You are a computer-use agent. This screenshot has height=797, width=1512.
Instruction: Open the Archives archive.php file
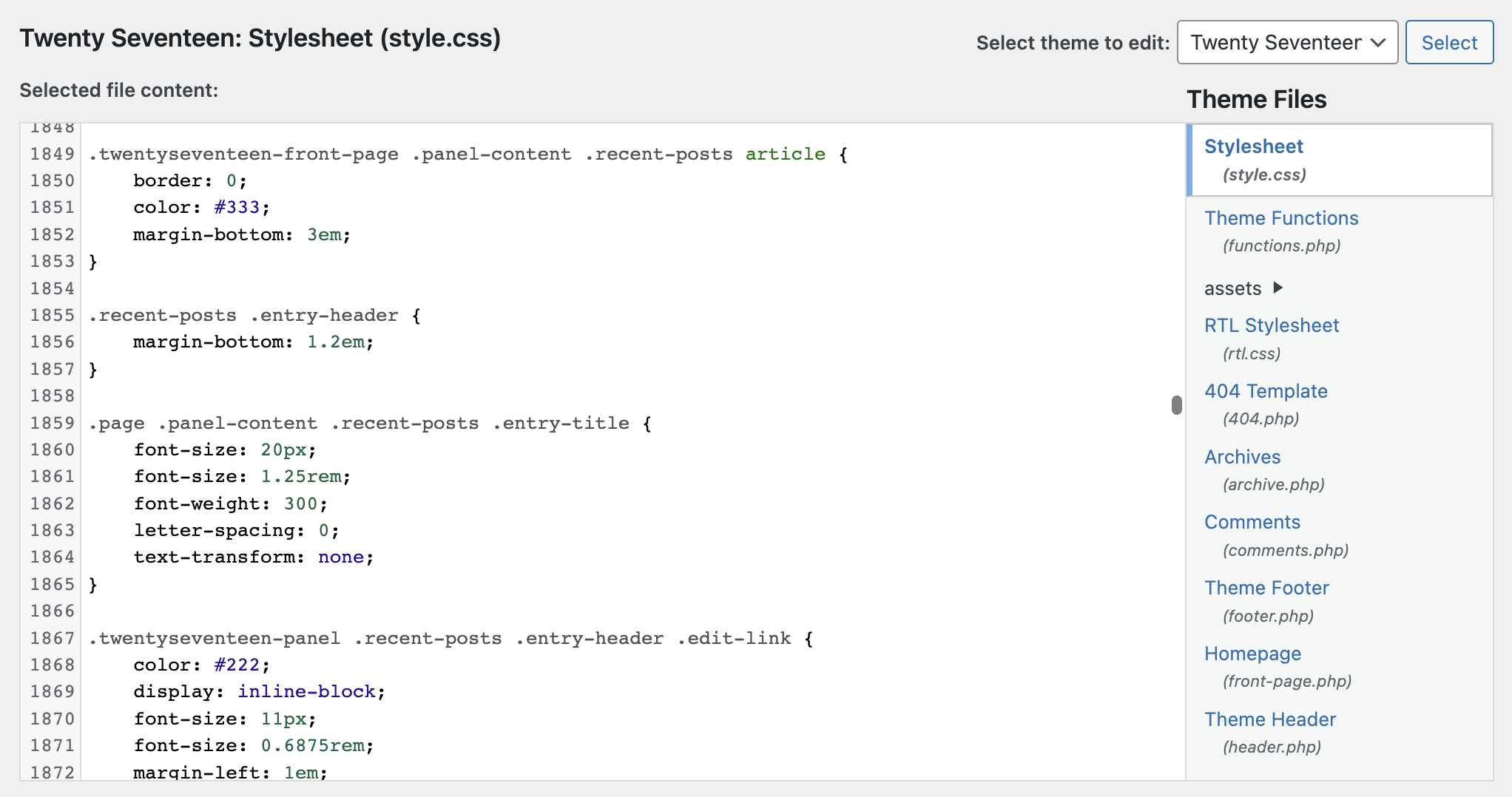pyautogui.click(x=1242, y=458)
